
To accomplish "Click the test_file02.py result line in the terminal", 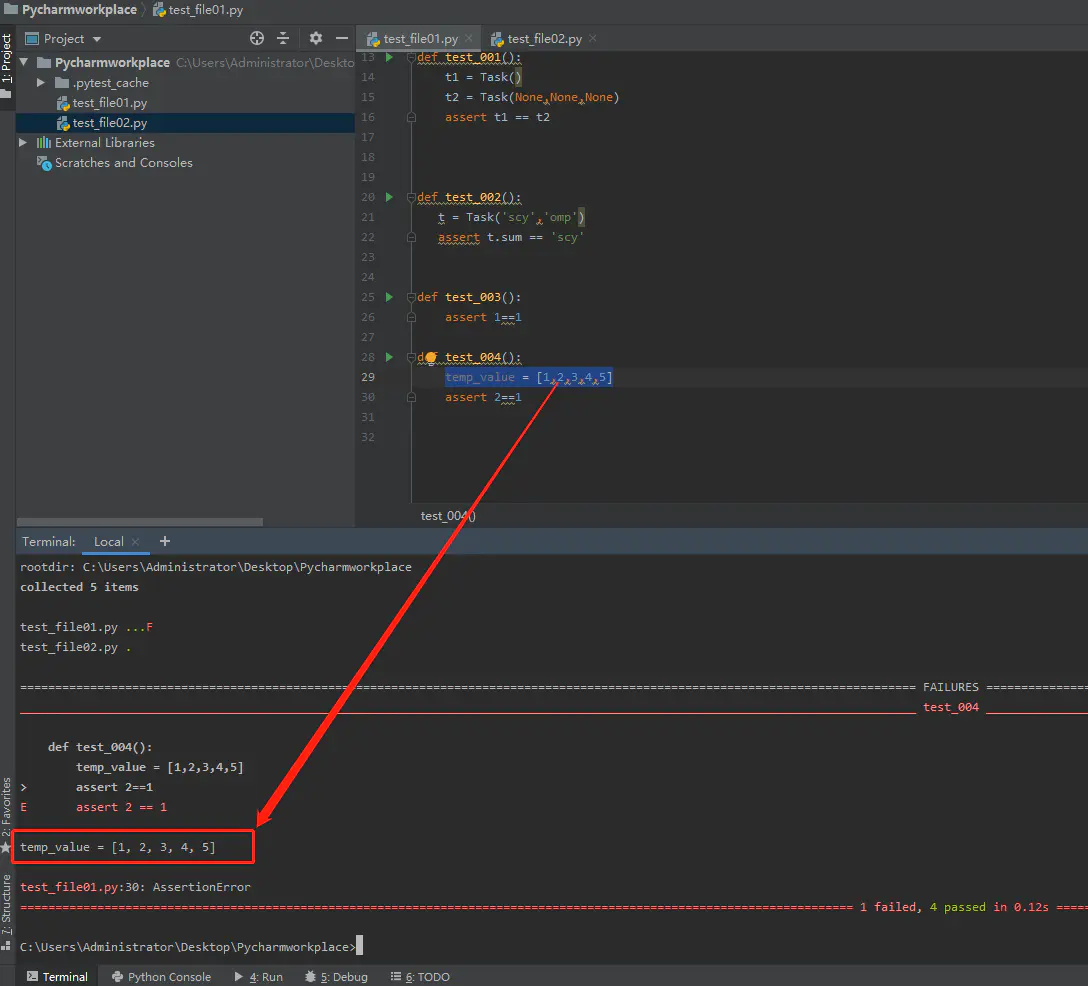I will coord(76,647).
